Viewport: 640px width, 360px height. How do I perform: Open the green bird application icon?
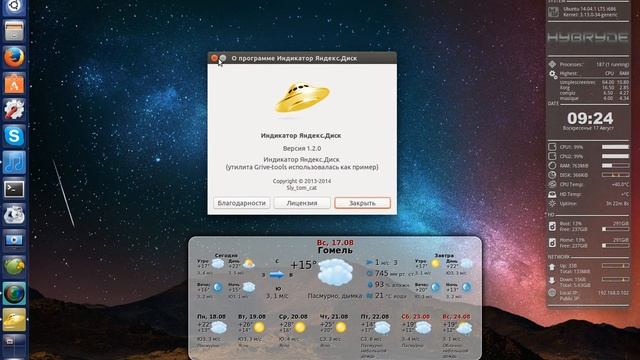14,267
